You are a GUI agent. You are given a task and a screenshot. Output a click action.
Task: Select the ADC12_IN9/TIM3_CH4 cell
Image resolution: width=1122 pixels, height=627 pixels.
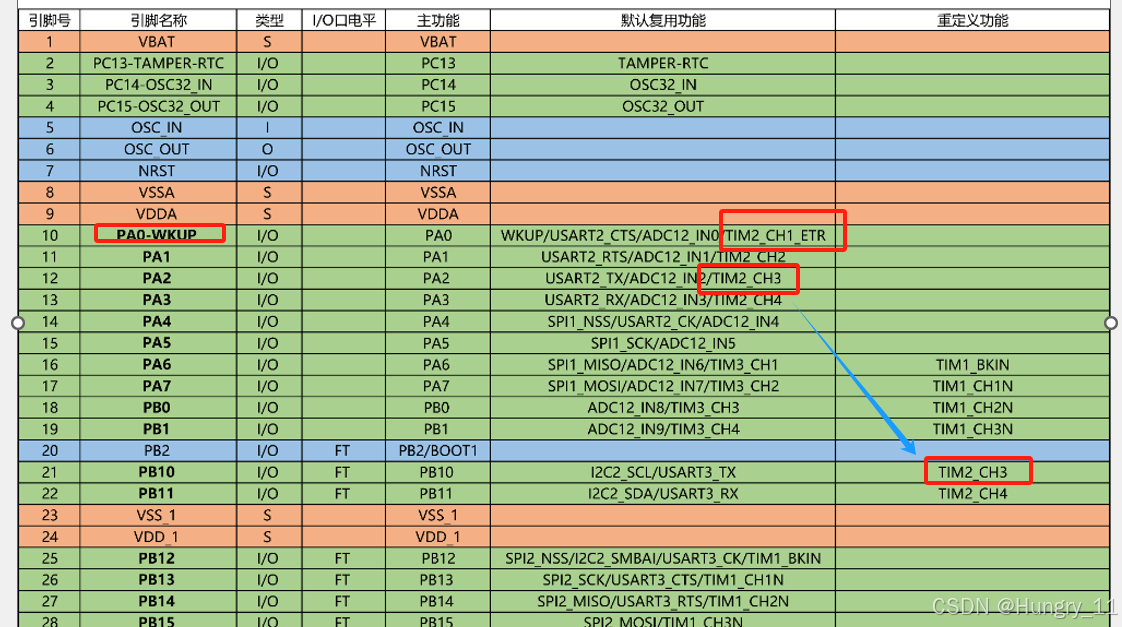(x=663, y=429)
